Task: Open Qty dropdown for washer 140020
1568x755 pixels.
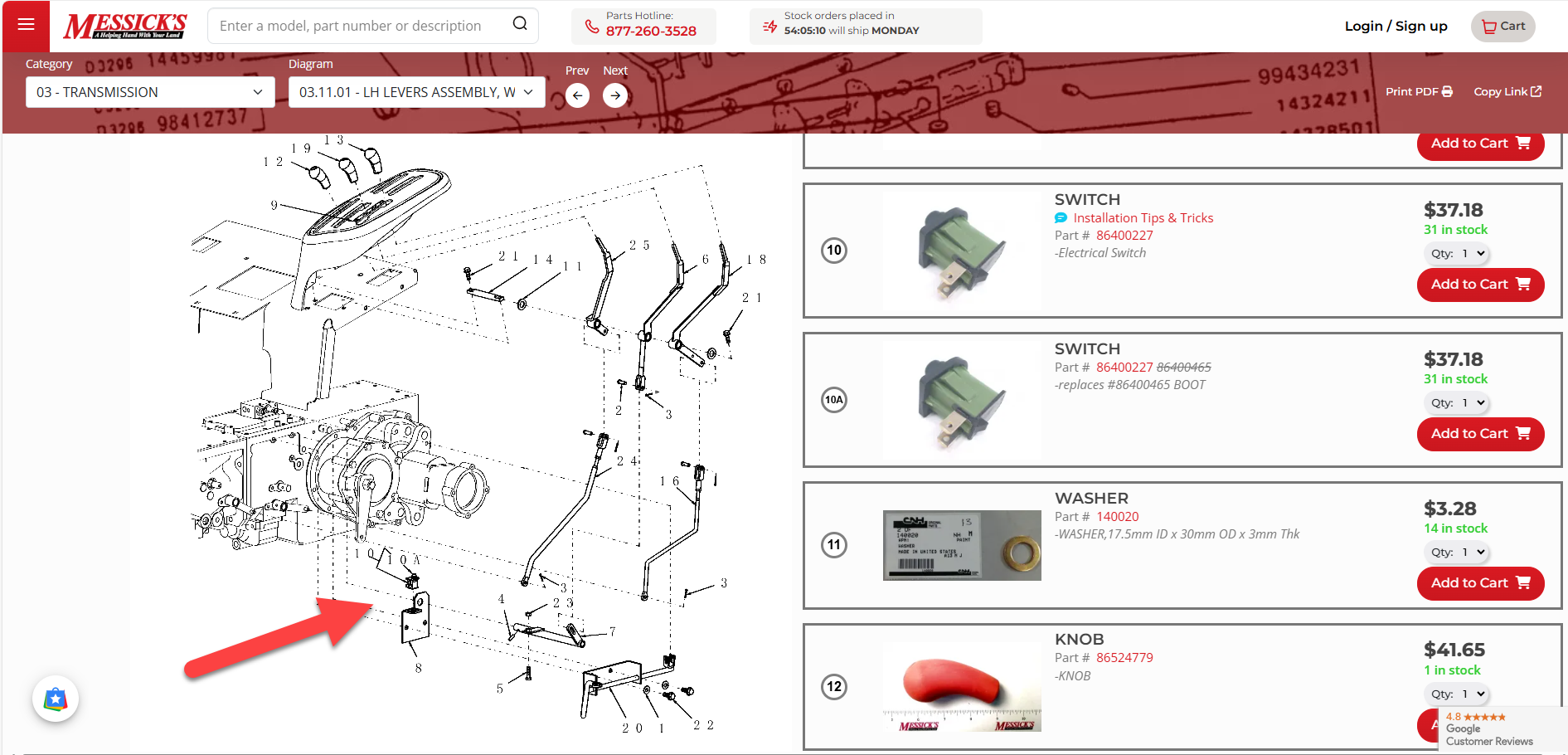Action: click(1458, 553)
